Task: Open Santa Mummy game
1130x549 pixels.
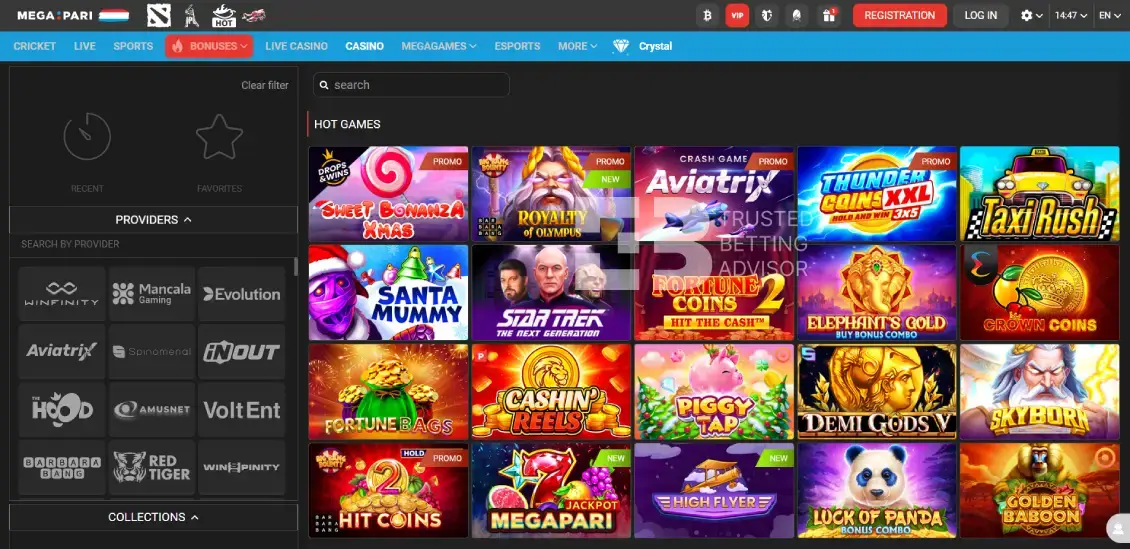Action: click(x=388, y=293)
